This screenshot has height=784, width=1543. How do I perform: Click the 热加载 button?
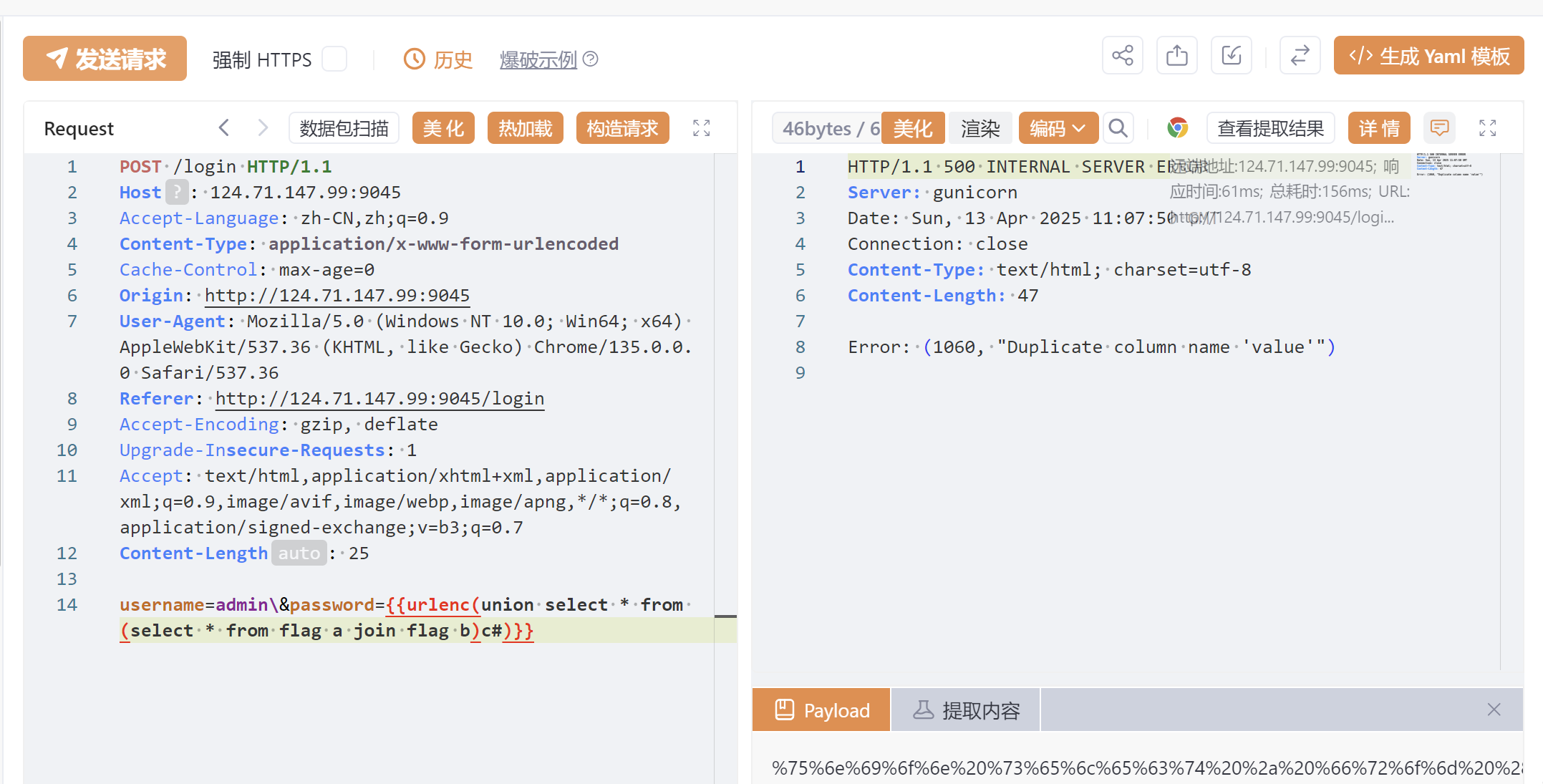coord(526,128)
